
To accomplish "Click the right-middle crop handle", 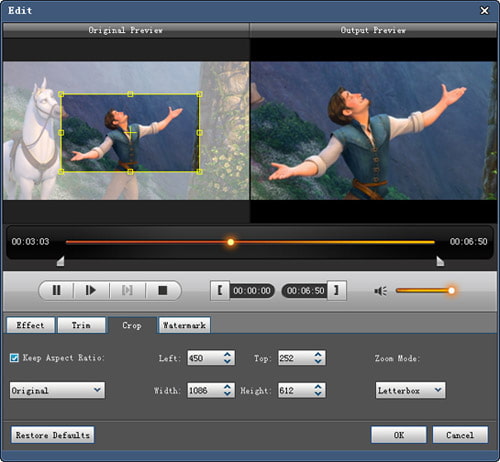I will [x=199, y=133].
